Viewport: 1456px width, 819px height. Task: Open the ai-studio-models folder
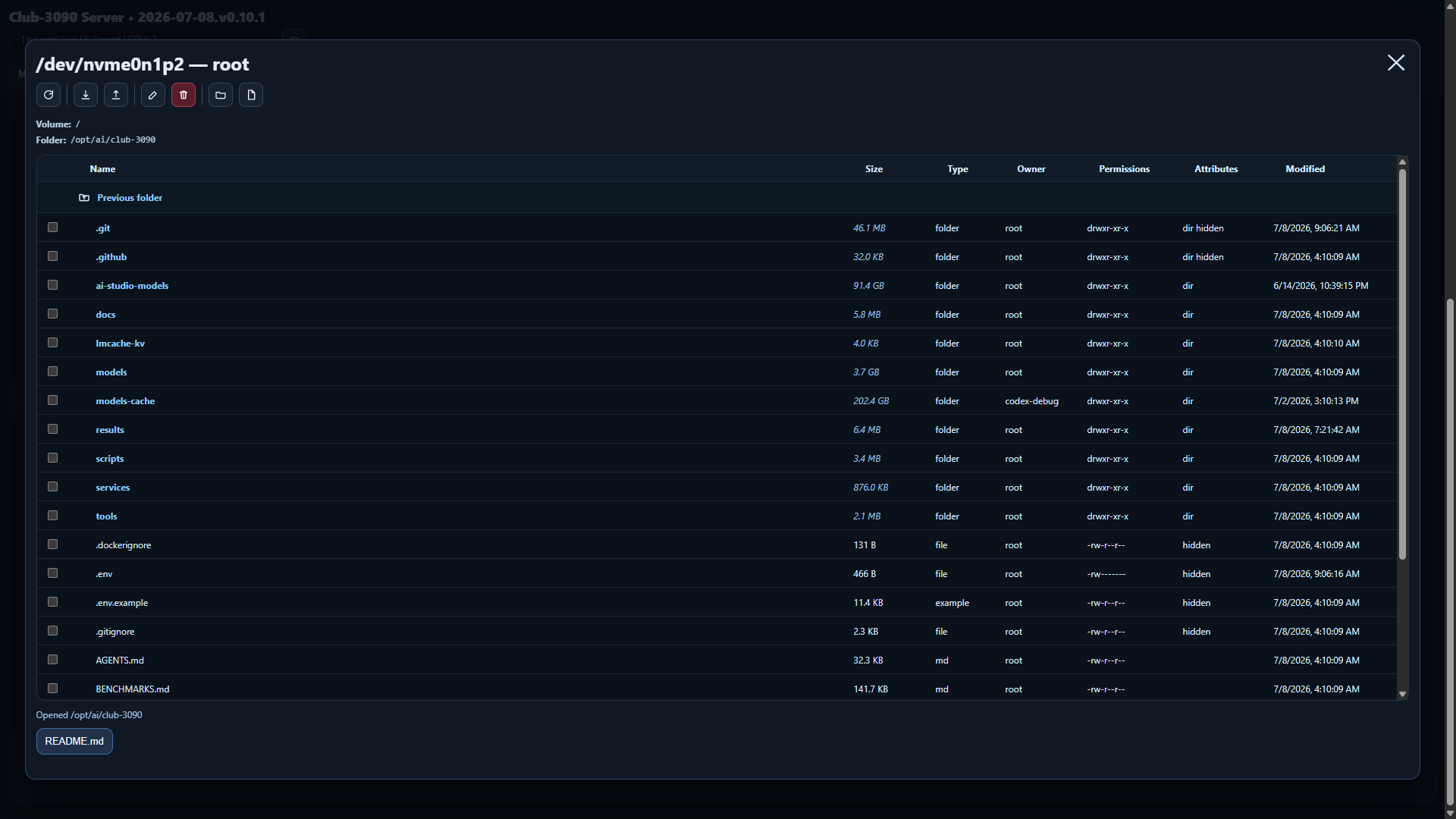[132, 286]
